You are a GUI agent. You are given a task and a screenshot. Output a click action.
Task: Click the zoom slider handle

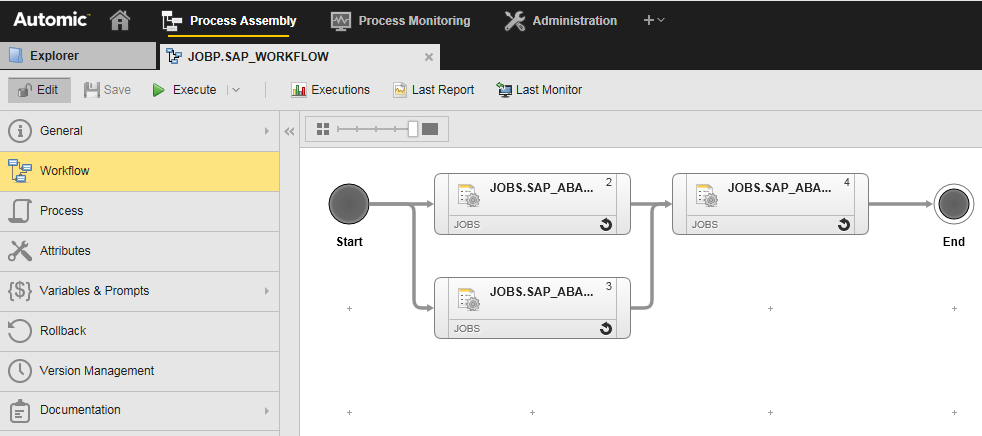[413, 129]
